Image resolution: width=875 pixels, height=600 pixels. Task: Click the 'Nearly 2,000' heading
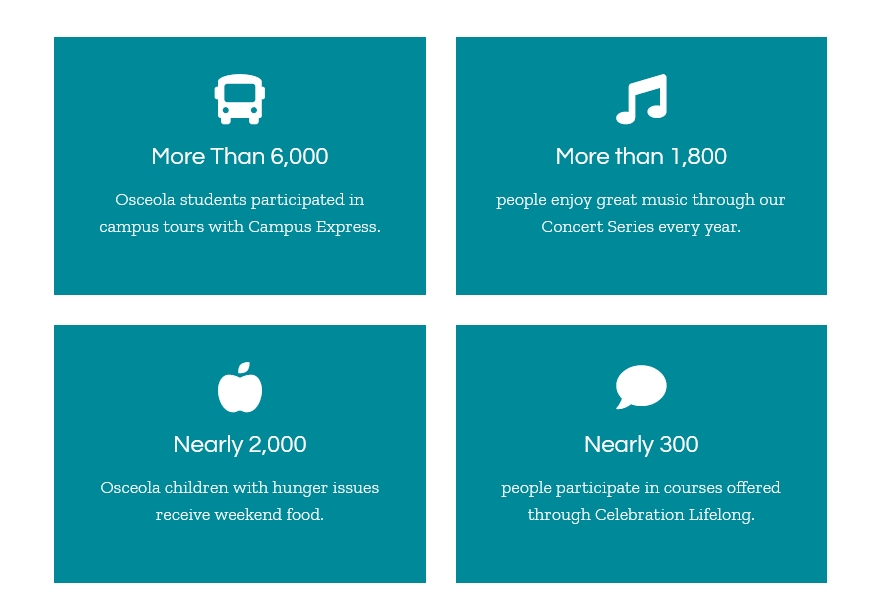tap(240, 445)
